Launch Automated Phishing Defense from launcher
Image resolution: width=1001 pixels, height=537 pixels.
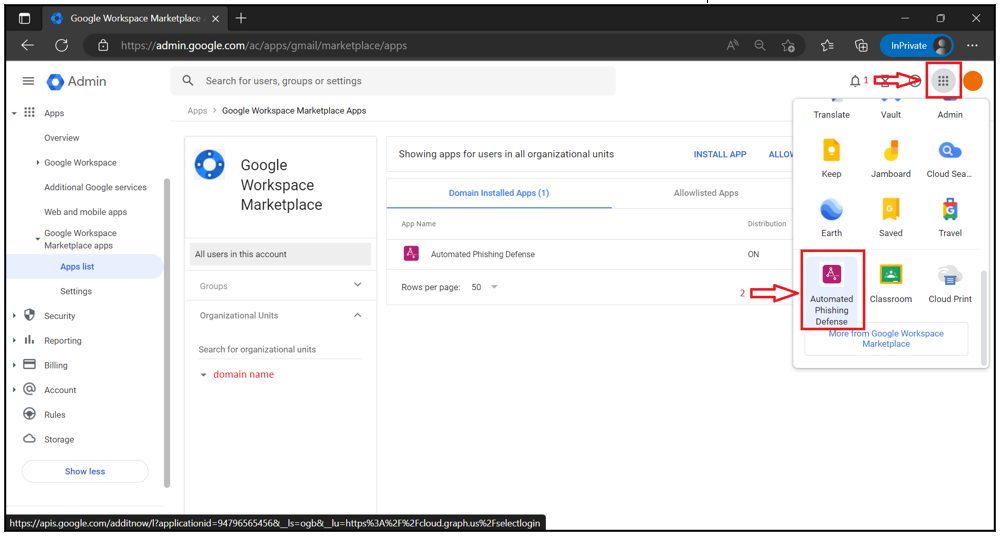(x=831, y=293)
